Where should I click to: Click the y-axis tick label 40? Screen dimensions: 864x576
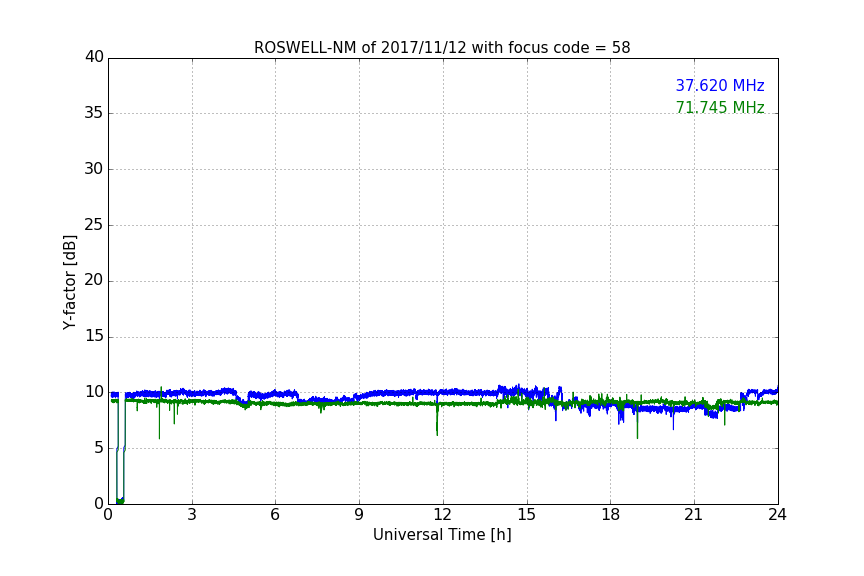pyautogui.click(x=94, y=57)
